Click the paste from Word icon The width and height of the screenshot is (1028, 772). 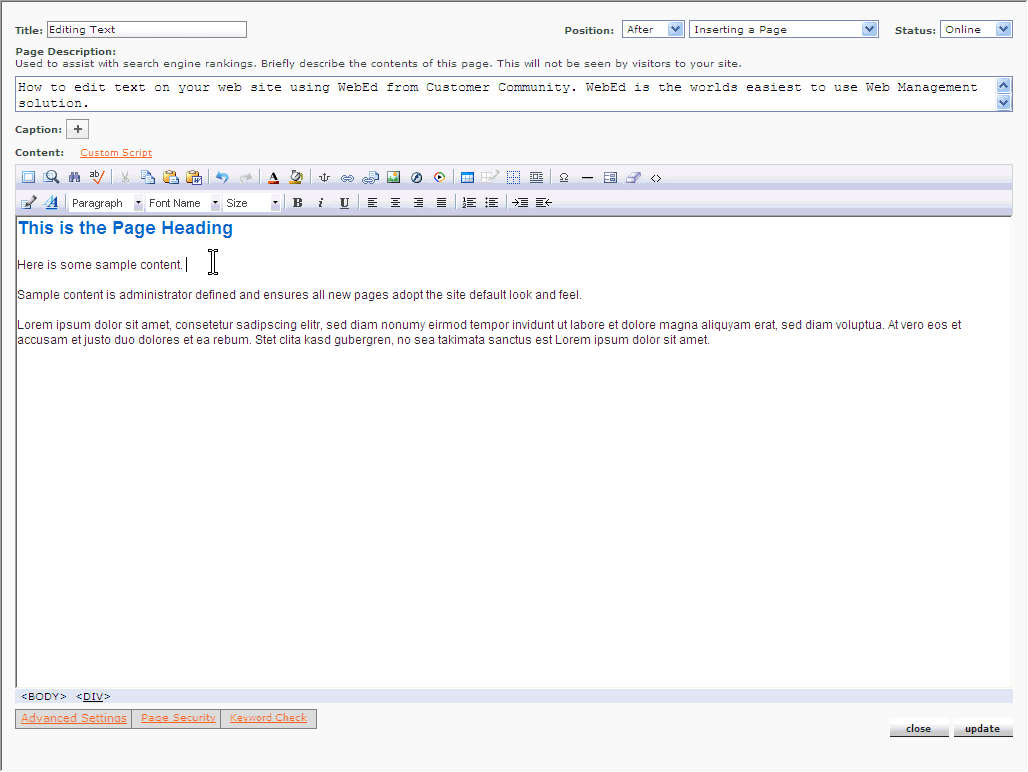(194, 178)
